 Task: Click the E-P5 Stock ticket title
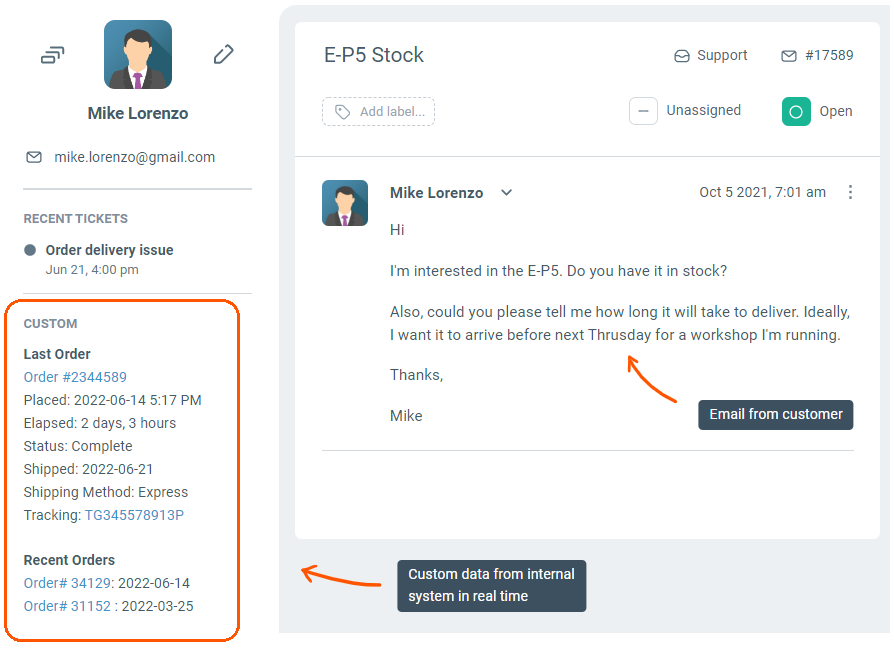click(374, 55)
